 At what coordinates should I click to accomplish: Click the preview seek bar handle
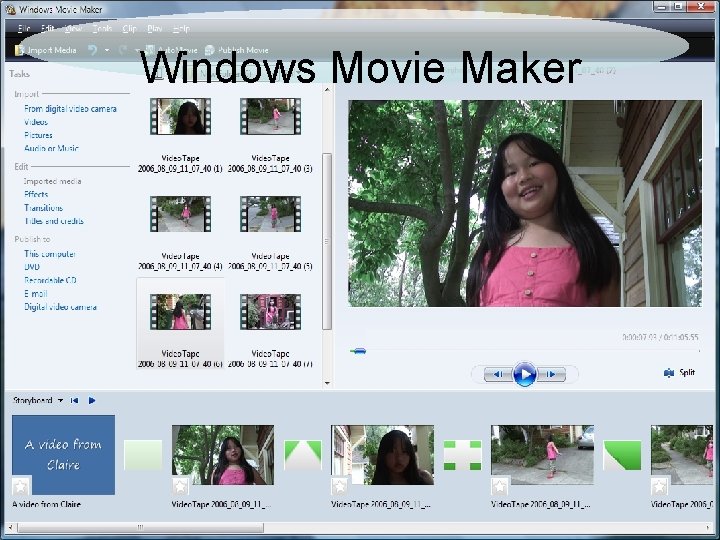(x=358, y=351)
